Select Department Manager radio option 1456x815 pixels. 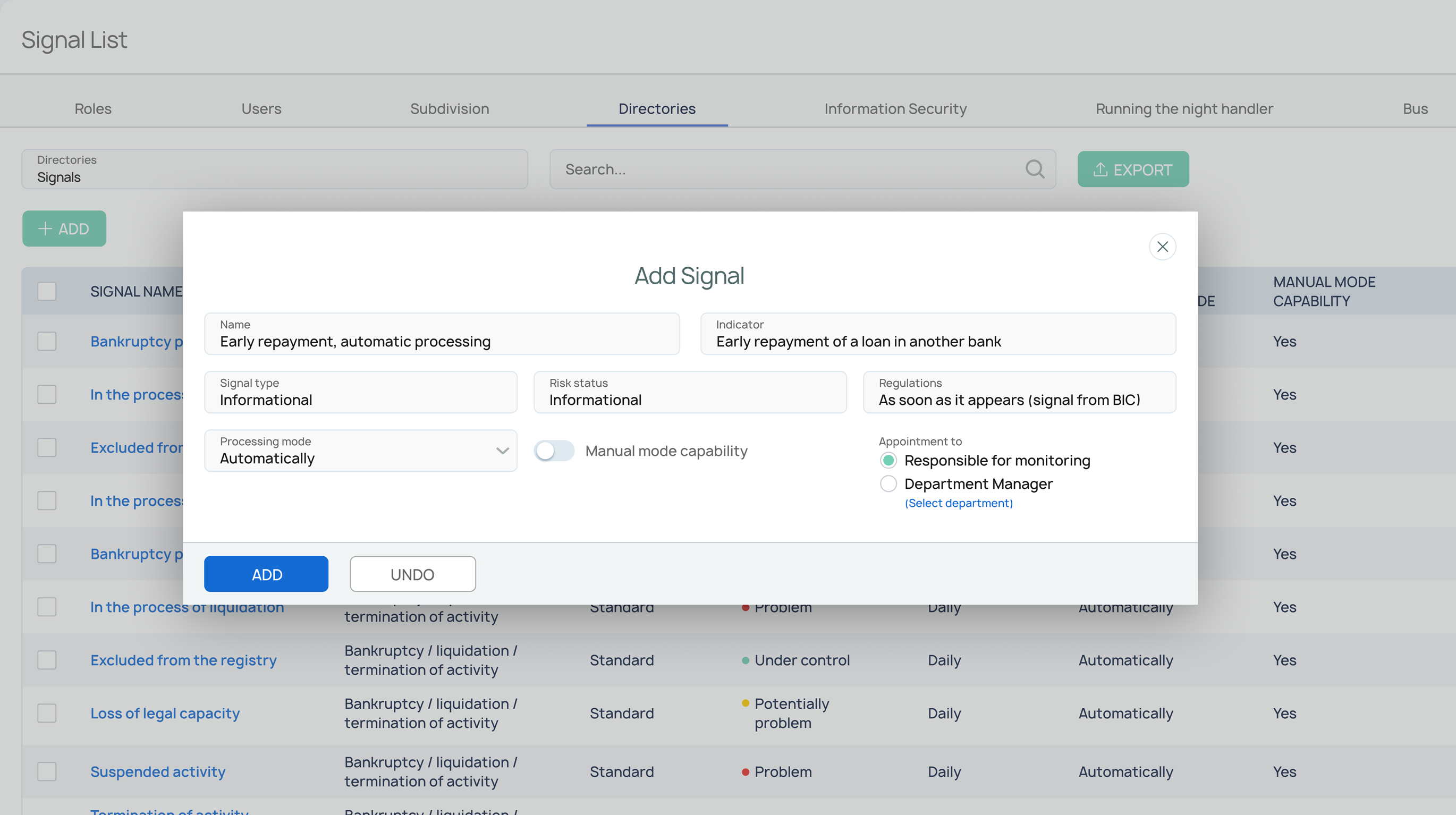(888, 484)
